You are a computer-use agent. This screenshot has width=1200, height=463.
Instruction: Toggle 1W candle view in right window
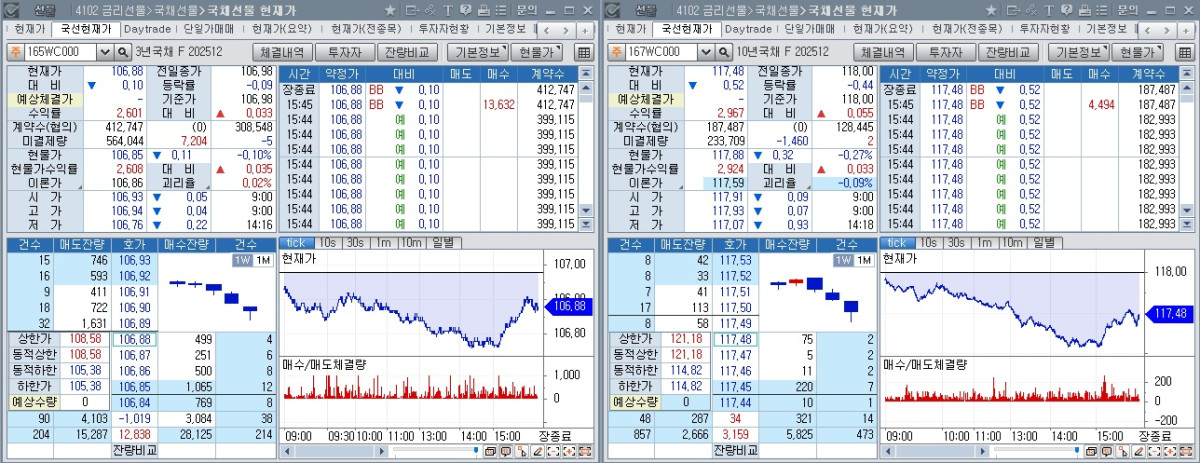(x=842, y=260)
